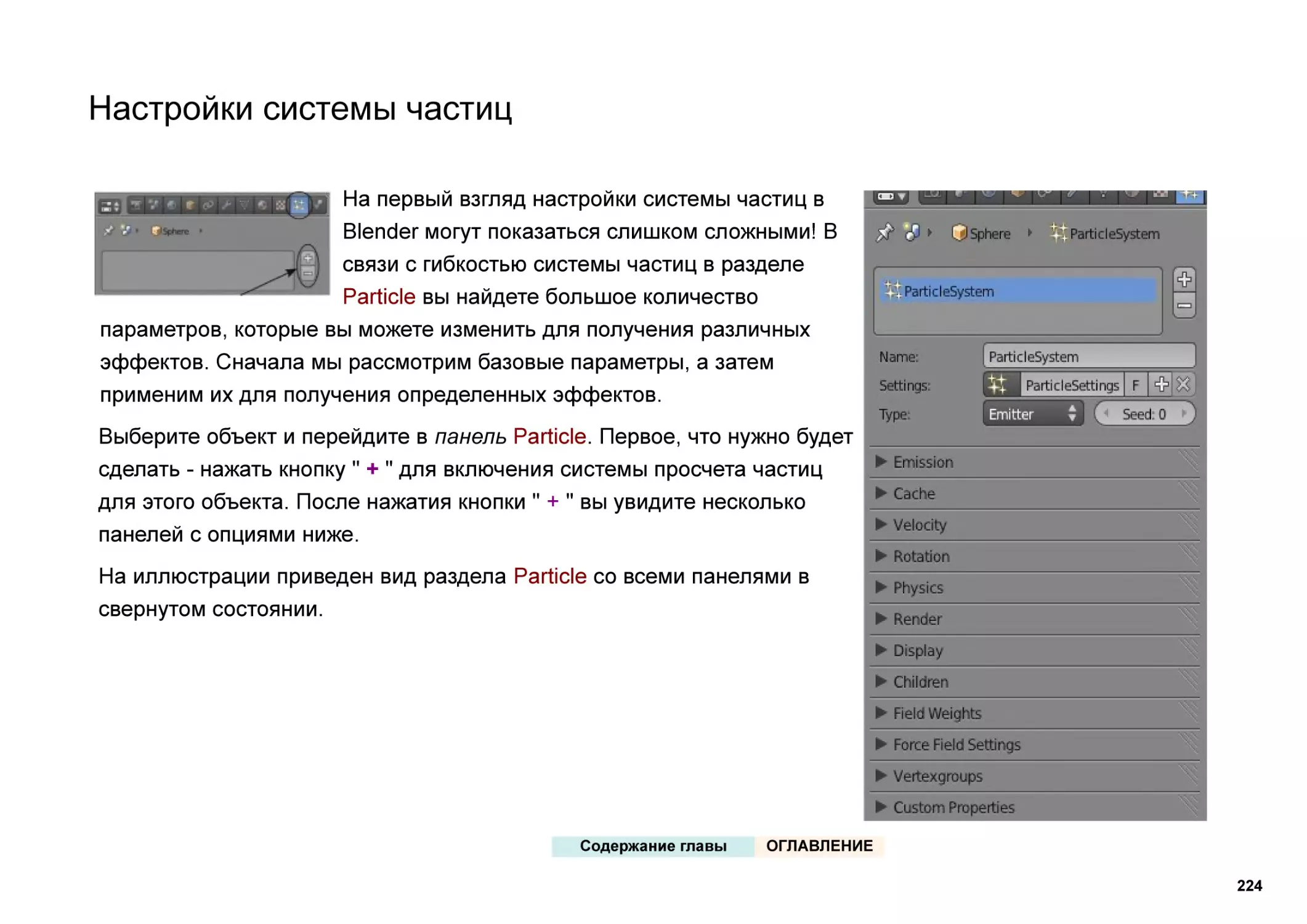Select Constraints chain tab in the small header

click(208, 206)
